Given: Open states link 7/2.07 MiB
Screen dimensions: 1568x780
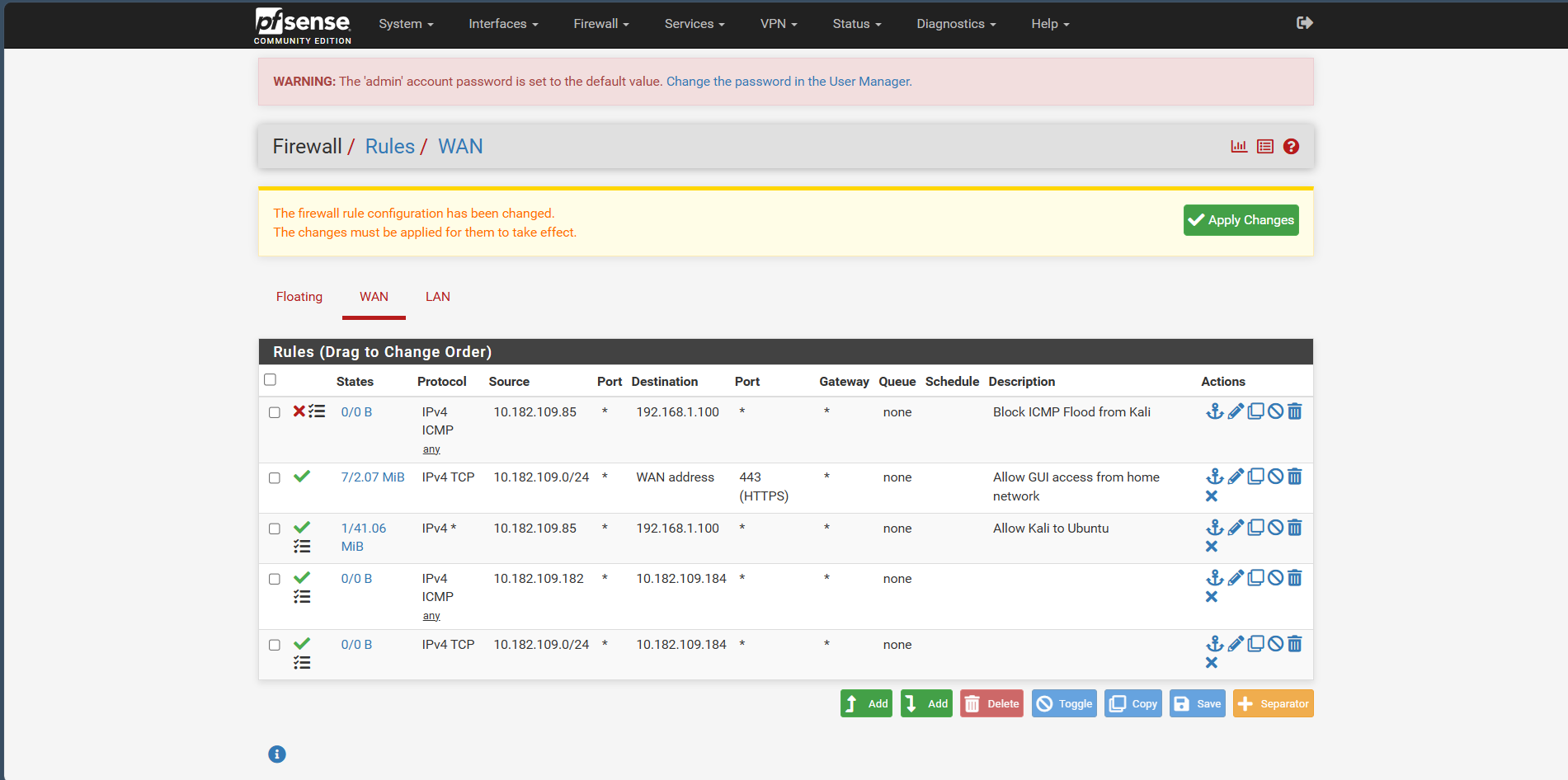Looking at the screenshot, I should pyautogui.click(x=373, y=477).
